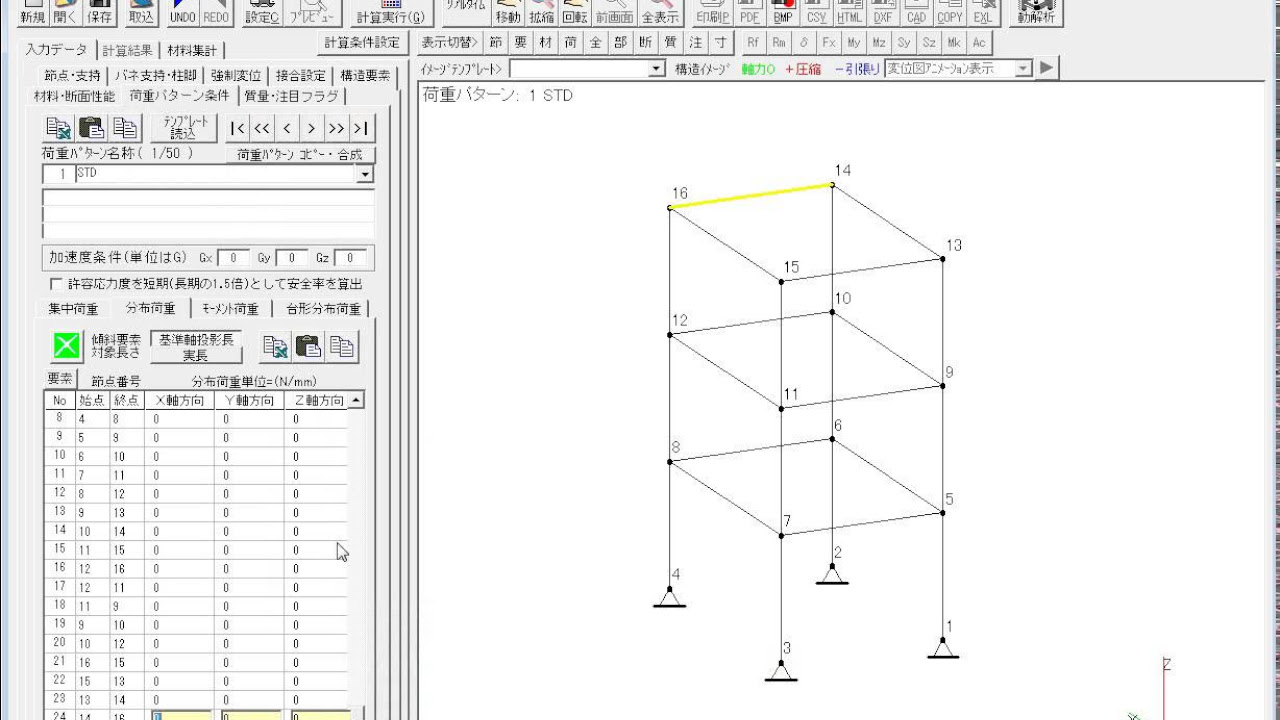Click the green X icon in distributed load tab

pyautogui.click(x=67, y=346)
